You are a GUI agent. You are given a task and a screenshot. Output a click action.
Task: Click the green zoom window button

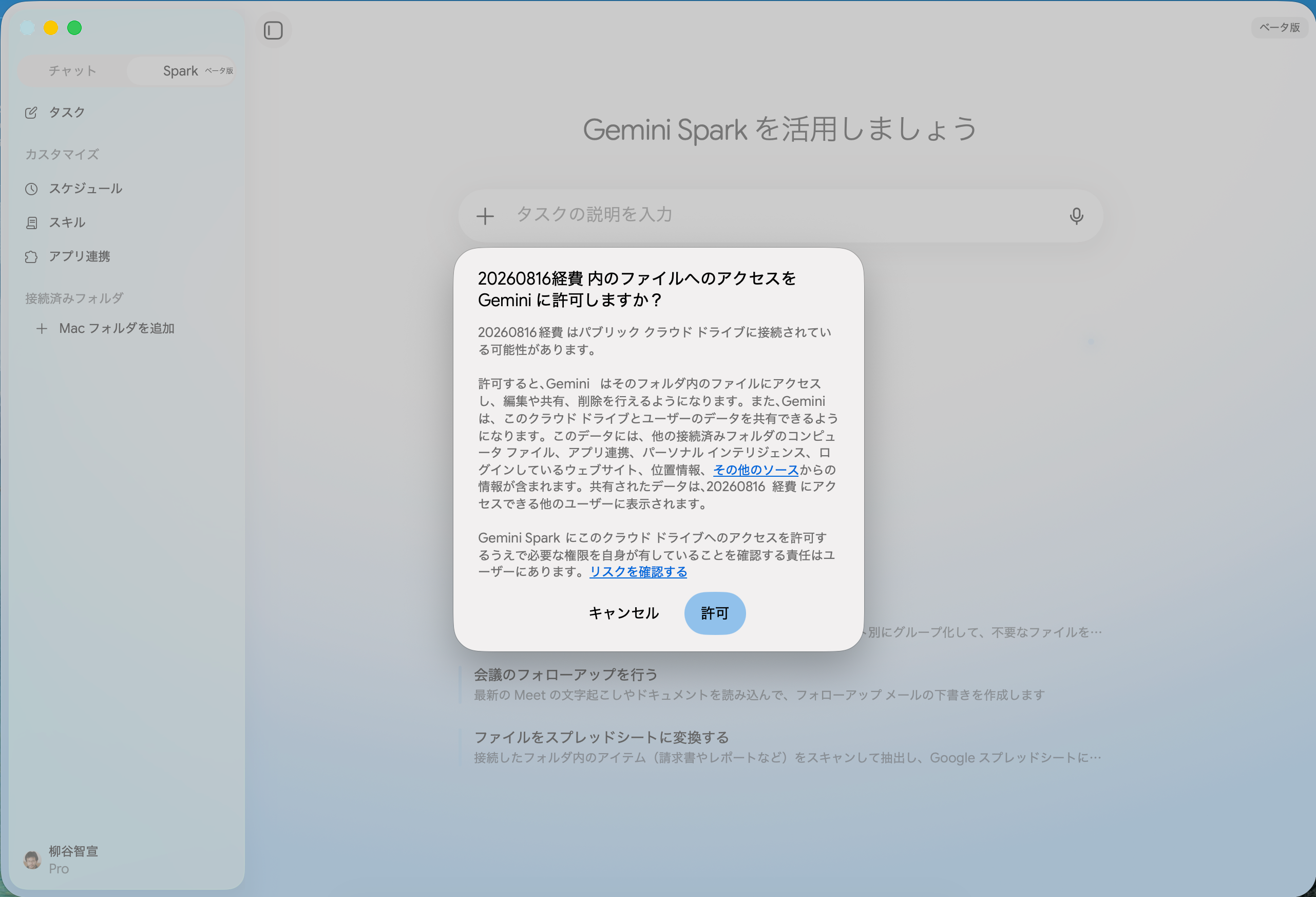click(74, 28)
